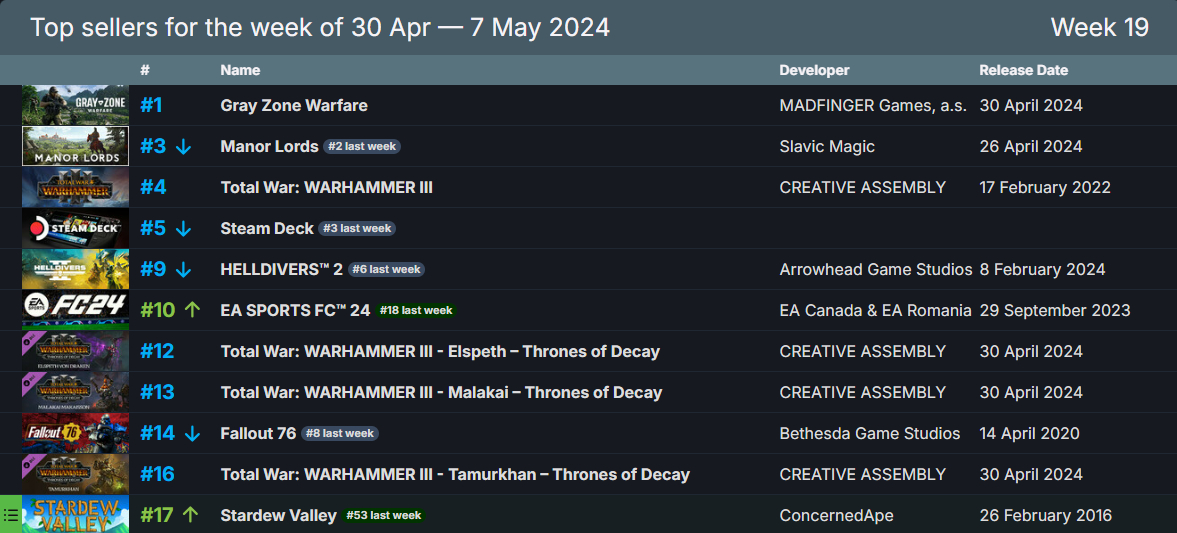
Task: Click the rank number #4
Action: pos(153,187)
